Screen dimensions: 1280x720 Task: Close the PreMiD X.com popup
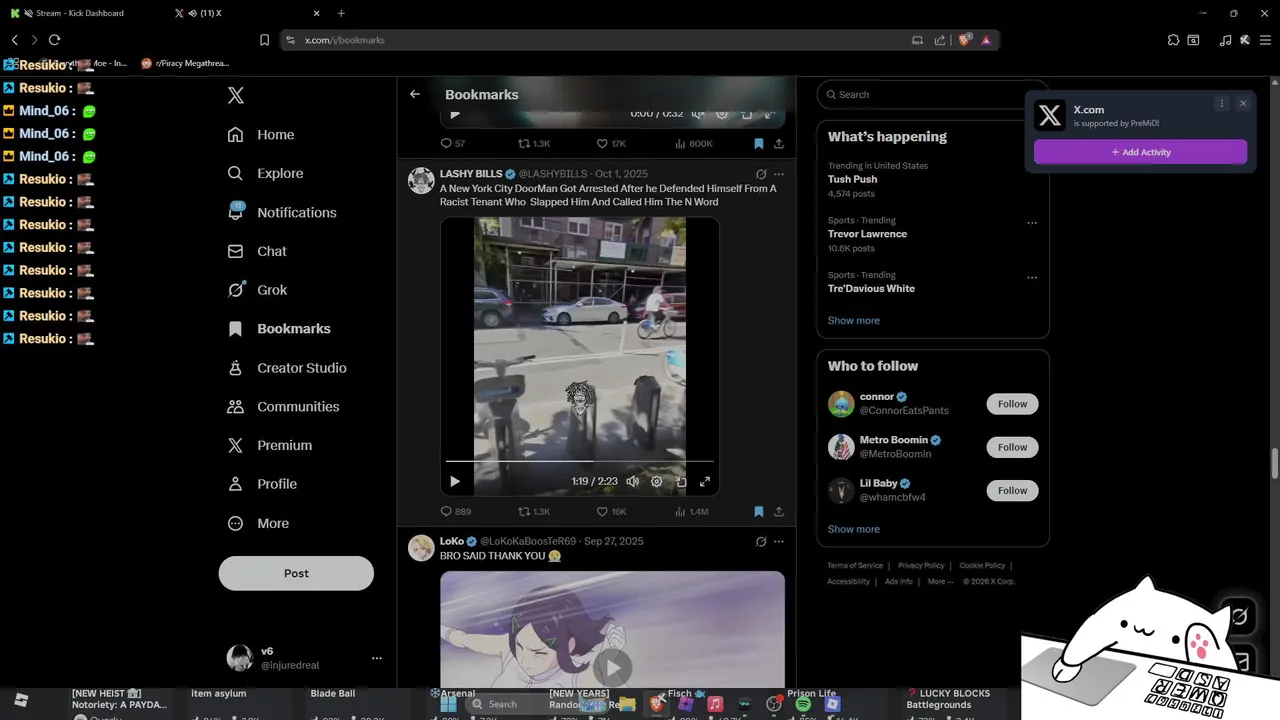click(x=1243, y=103)
